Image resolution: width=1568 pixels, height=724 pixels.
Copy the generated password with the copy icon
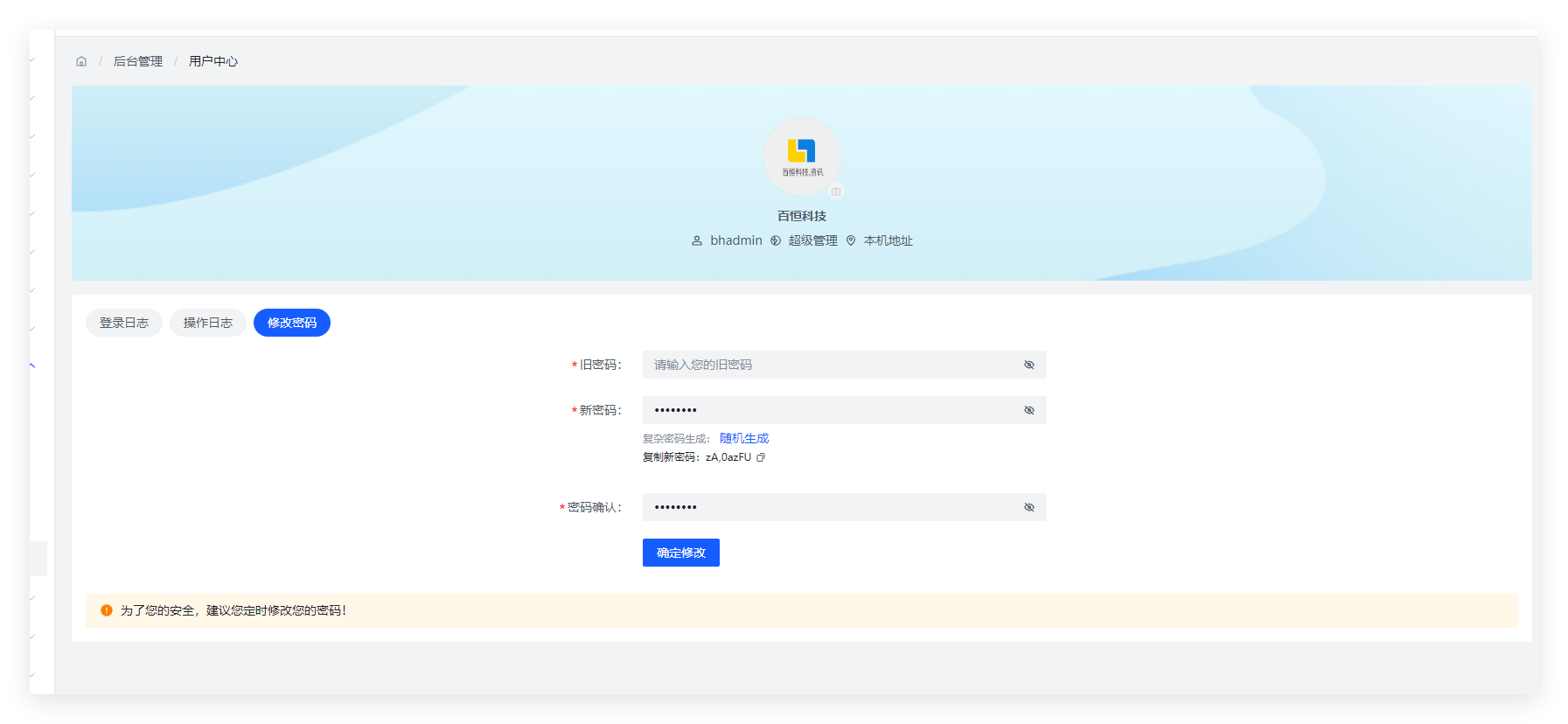tap(761, 457)
